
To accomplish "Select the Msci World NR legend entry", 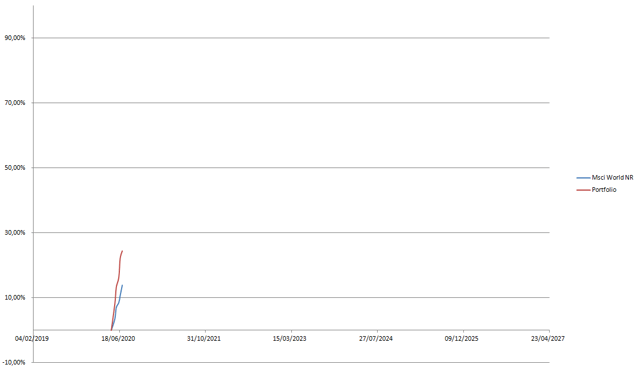I will coord(605,177).
